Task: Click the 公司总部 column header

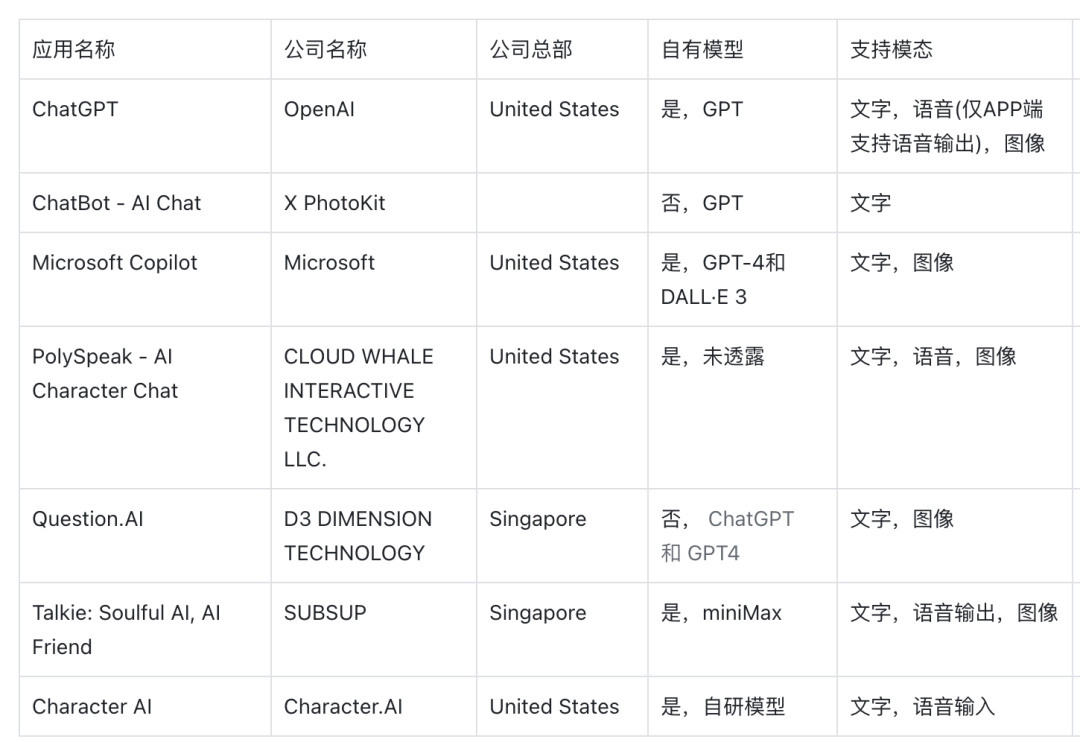Action: coord(562,50)
